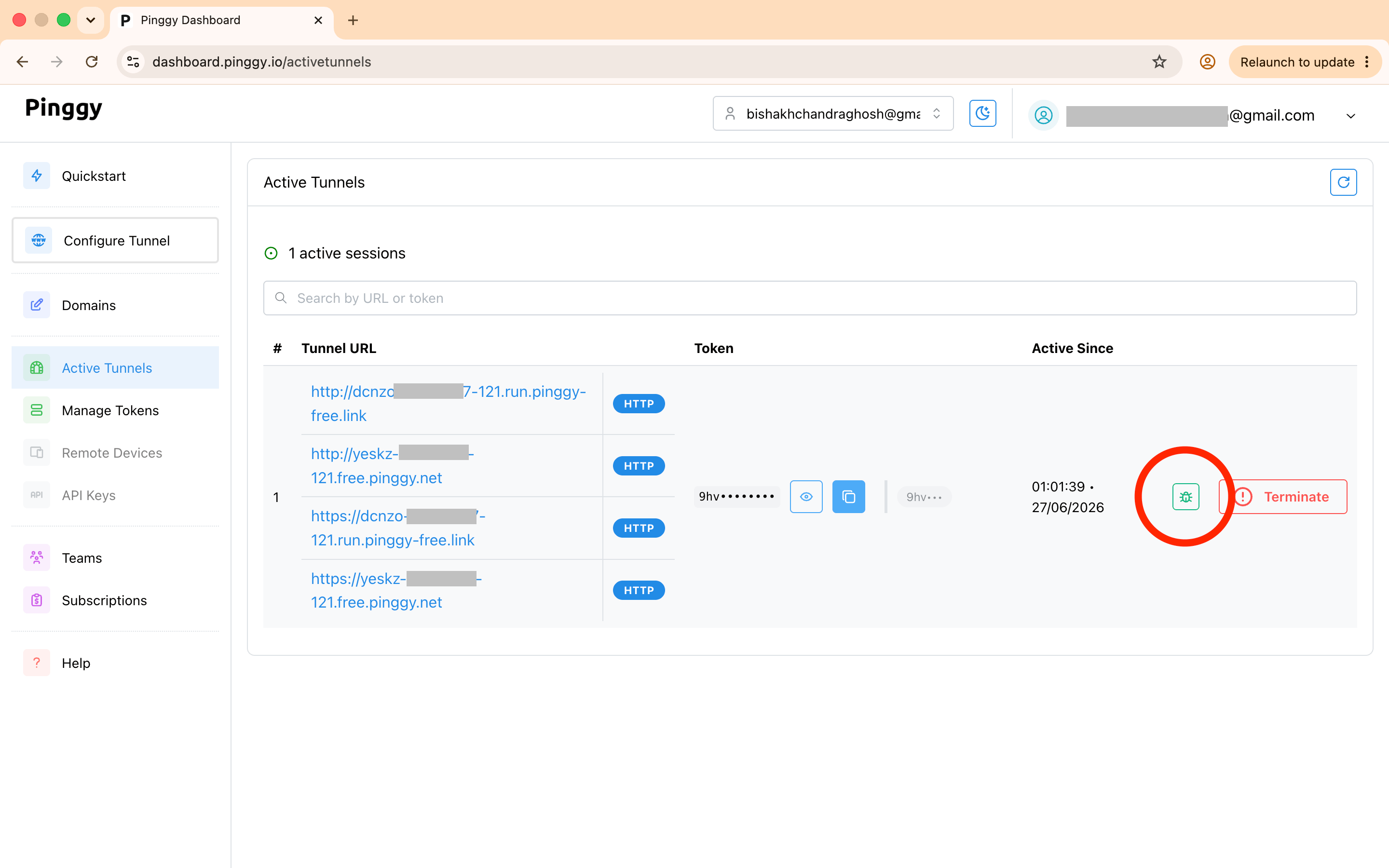This screenshot has height=868, width=1389.
Task: Open Help from the sidebar
Action: 115,663
